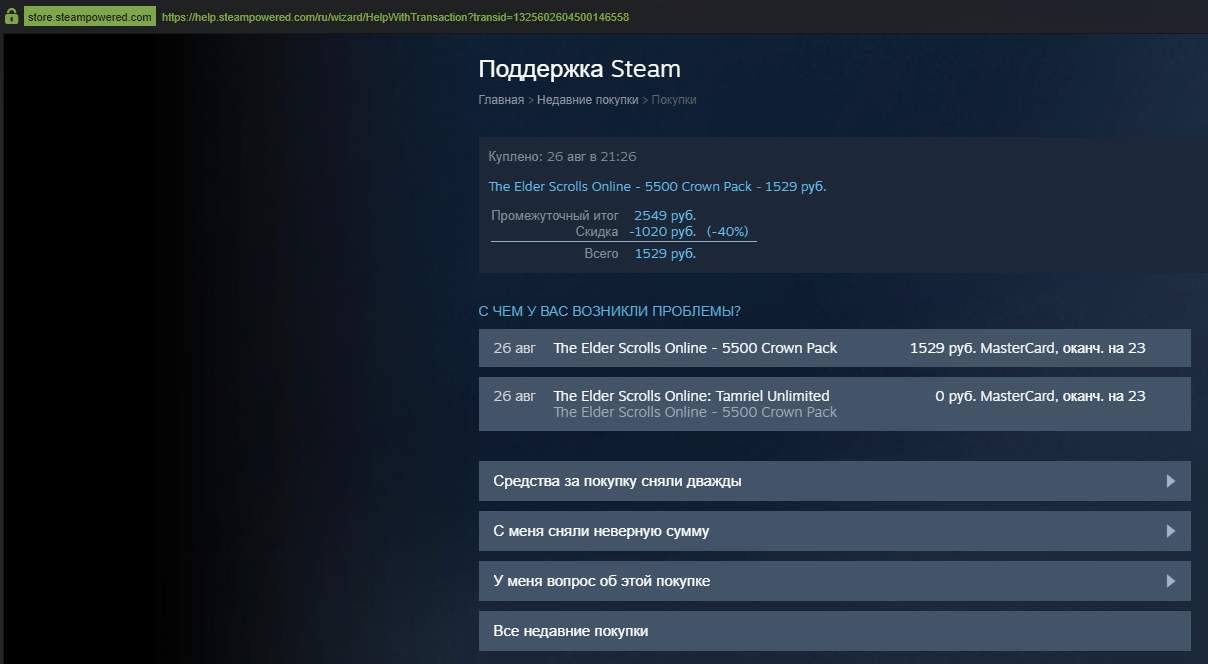Click 0 руб. MasterCard payment text
This screenshot has width=1208, height=664.
click(x=1040, y=396)
